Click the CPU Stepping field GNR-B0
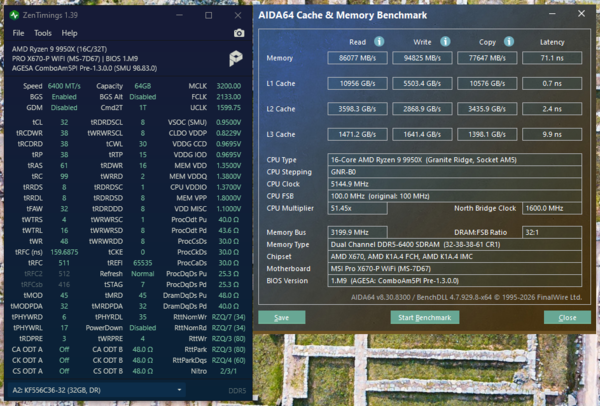Viewport: 600px width, 406px height. click(x=455, y=172)
